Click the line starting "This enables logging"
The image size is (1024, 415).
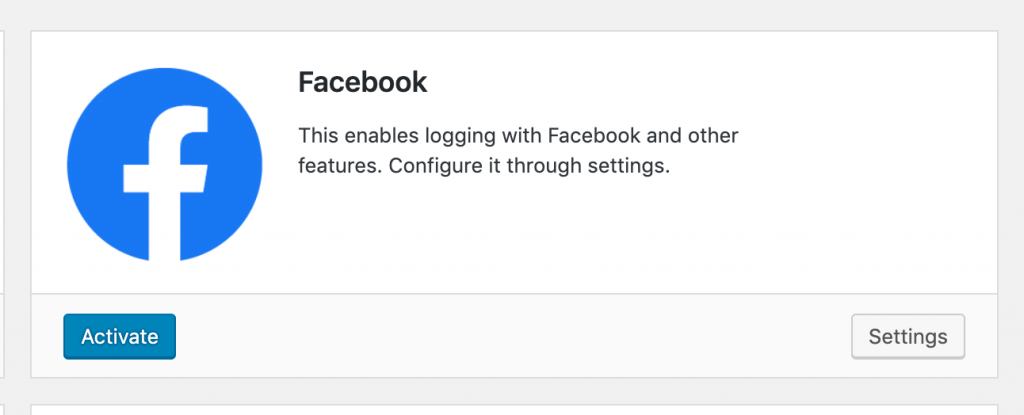(x=518, y=136)
